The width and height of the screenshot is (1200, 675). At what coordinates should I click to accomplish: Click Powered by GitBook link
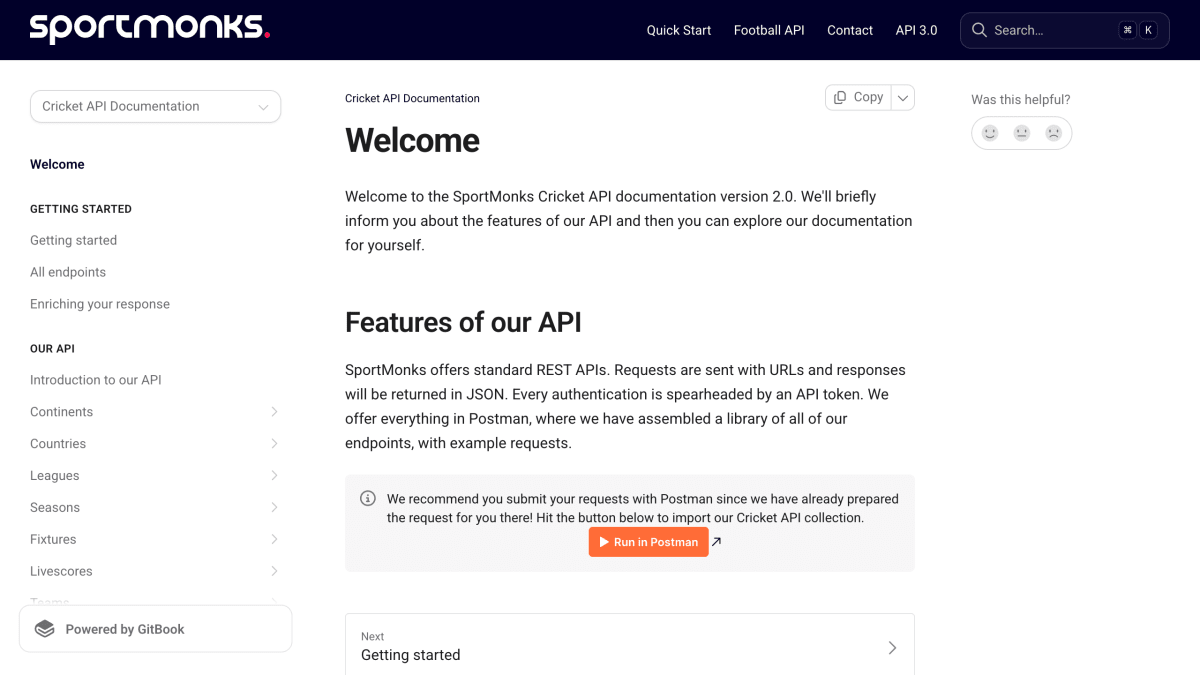coord(155,629)
